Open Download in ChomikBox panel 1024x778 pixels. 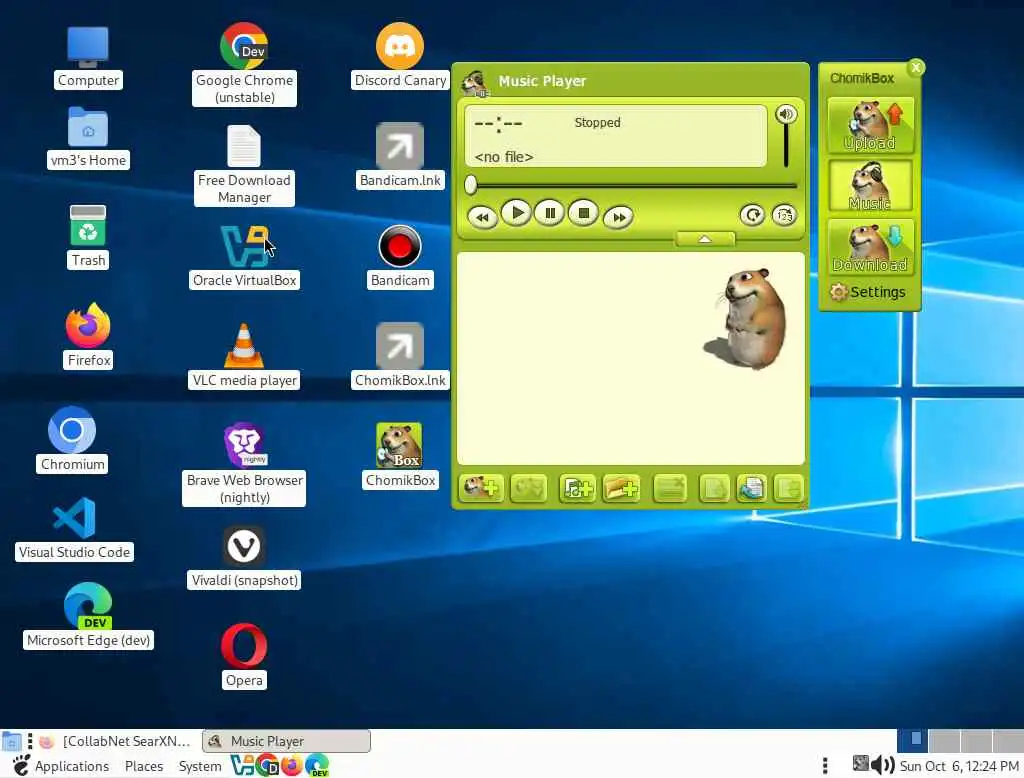pyautogui.click(x=870, y=246)
